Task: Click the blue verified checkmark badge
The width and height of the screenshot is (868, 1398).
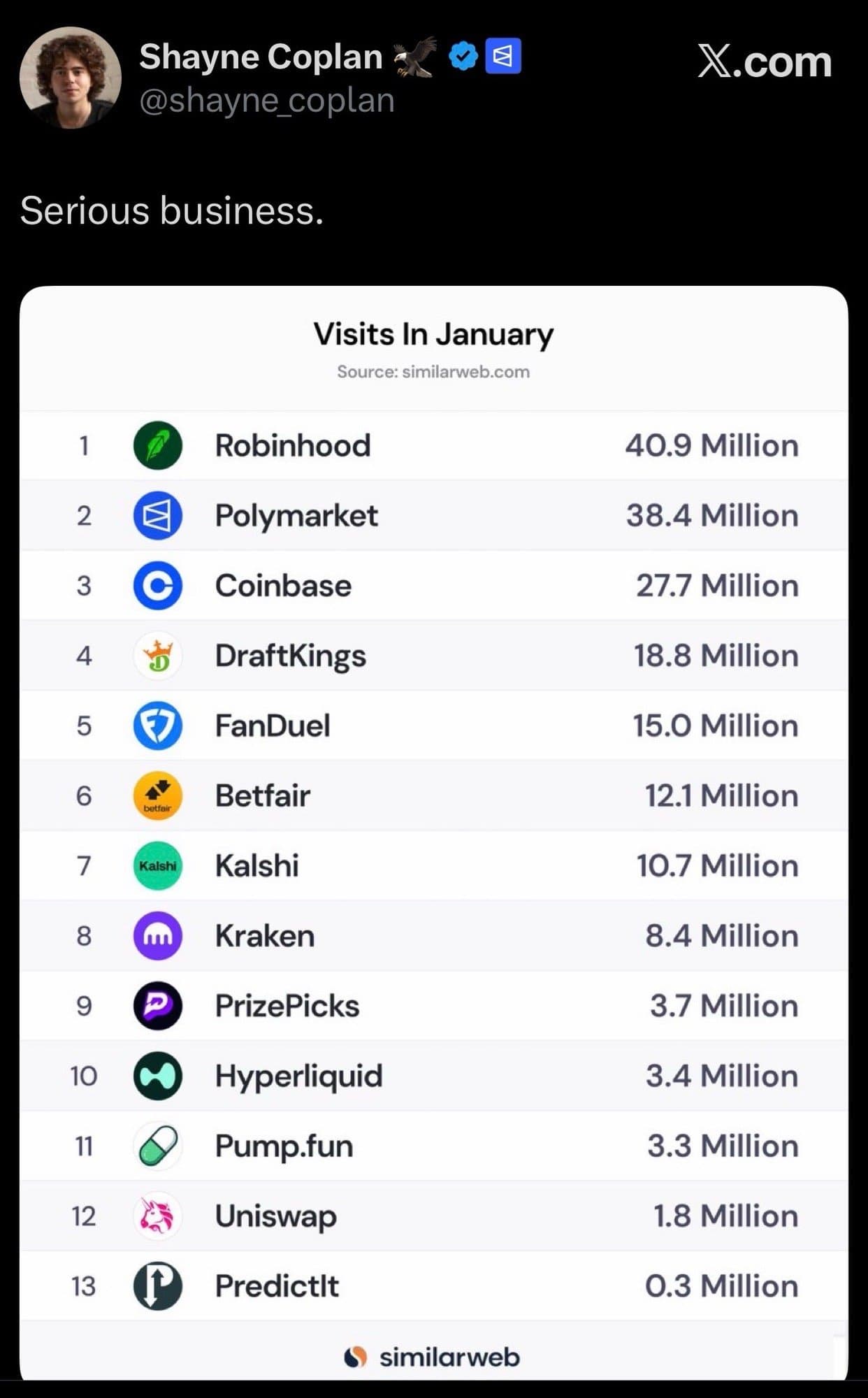Action: pos(463,57)
